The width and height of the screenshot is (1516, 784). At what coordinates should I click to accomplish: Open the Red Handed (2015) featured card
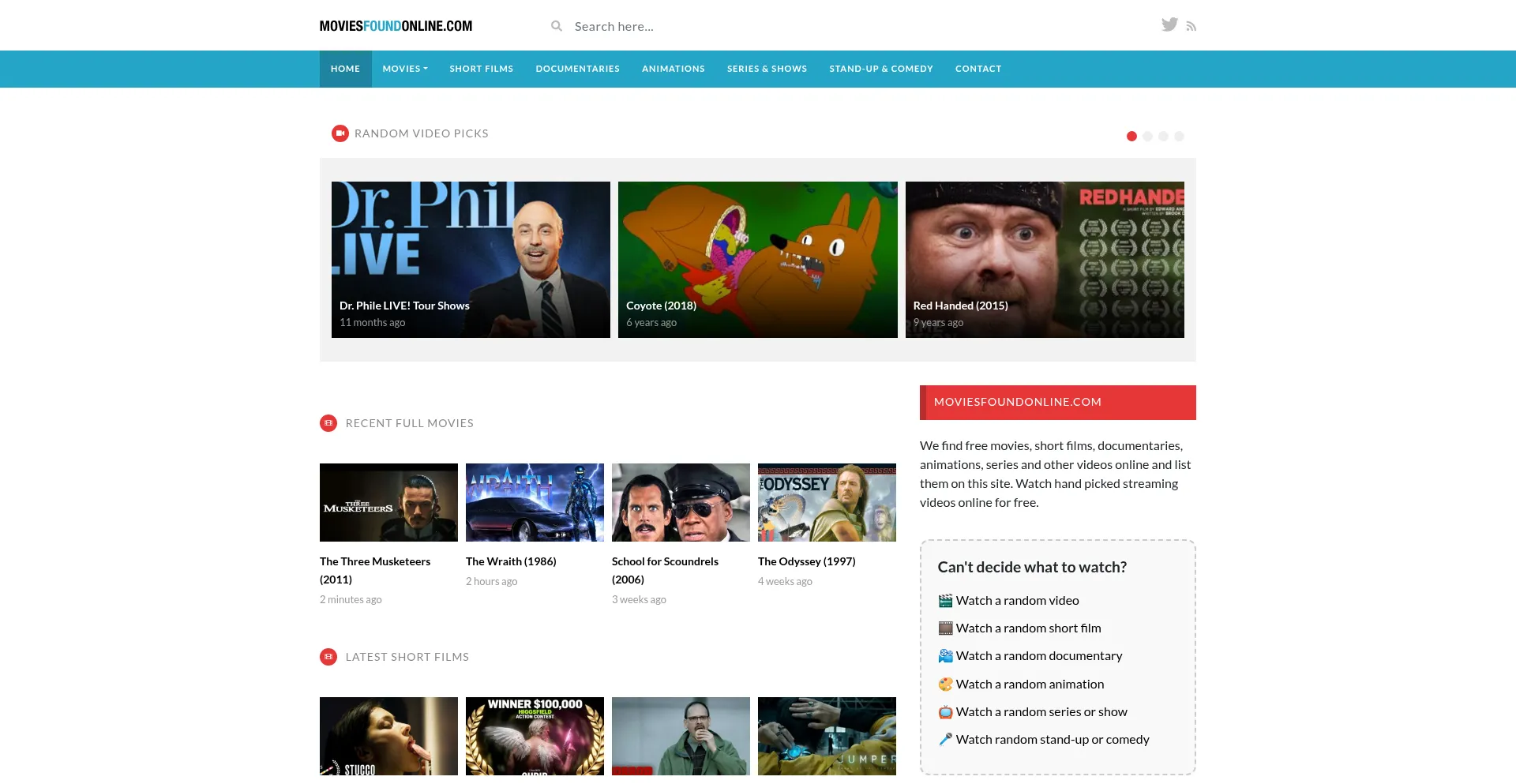1045,260
